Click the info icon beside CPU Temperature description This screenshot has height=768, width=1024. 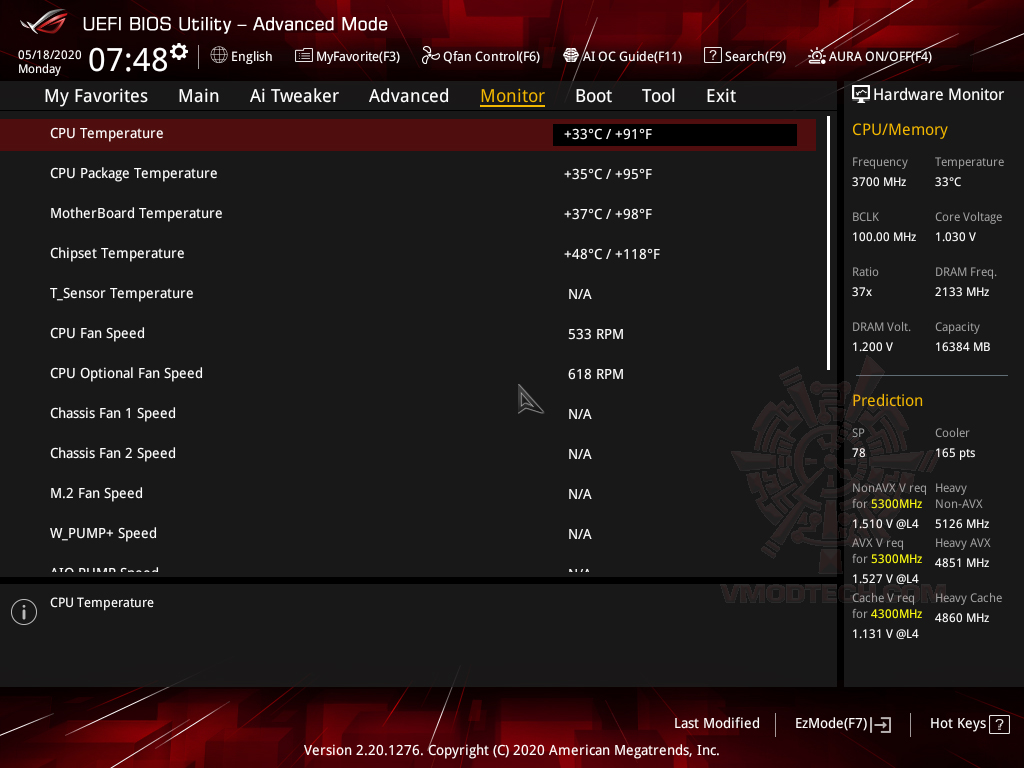[24, 612]
